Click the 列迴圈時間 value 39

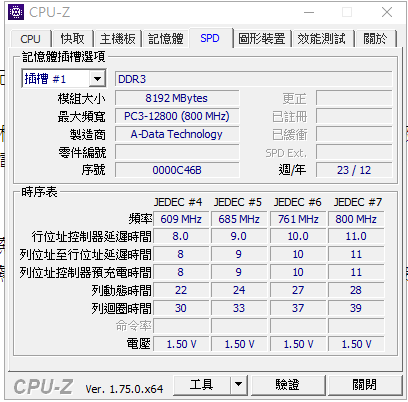356,308
